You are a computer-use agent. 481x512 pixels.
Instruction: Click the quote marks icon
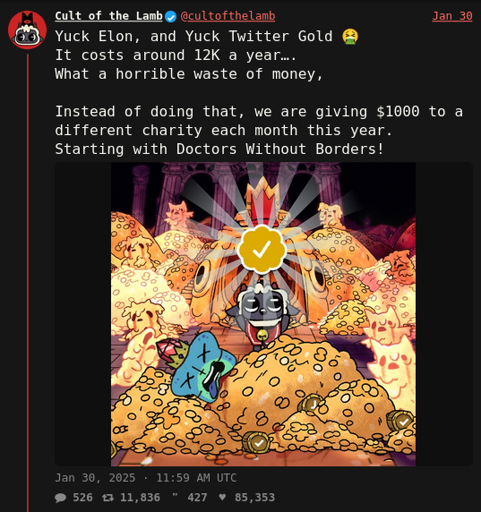point(175,496)
